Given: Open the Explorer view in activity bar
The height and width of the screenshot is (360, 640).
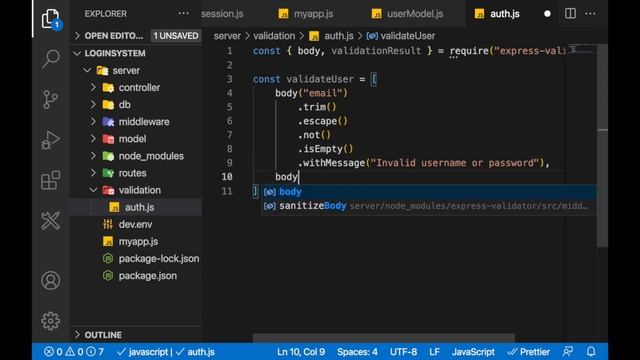Looking at the screenshot, I should (x=51, y=18).
